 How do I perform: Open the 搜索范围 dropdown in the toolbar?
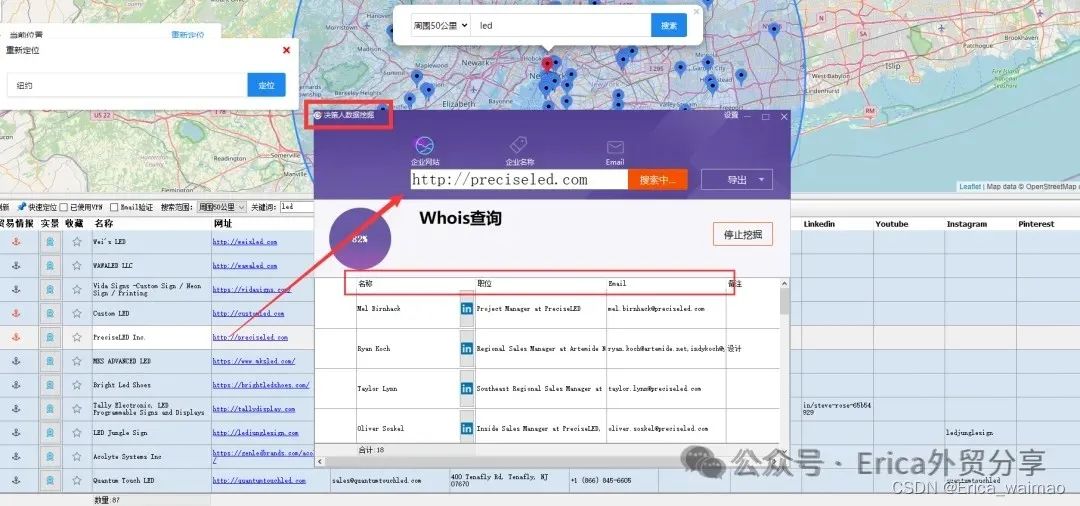(x=221, y=207)
